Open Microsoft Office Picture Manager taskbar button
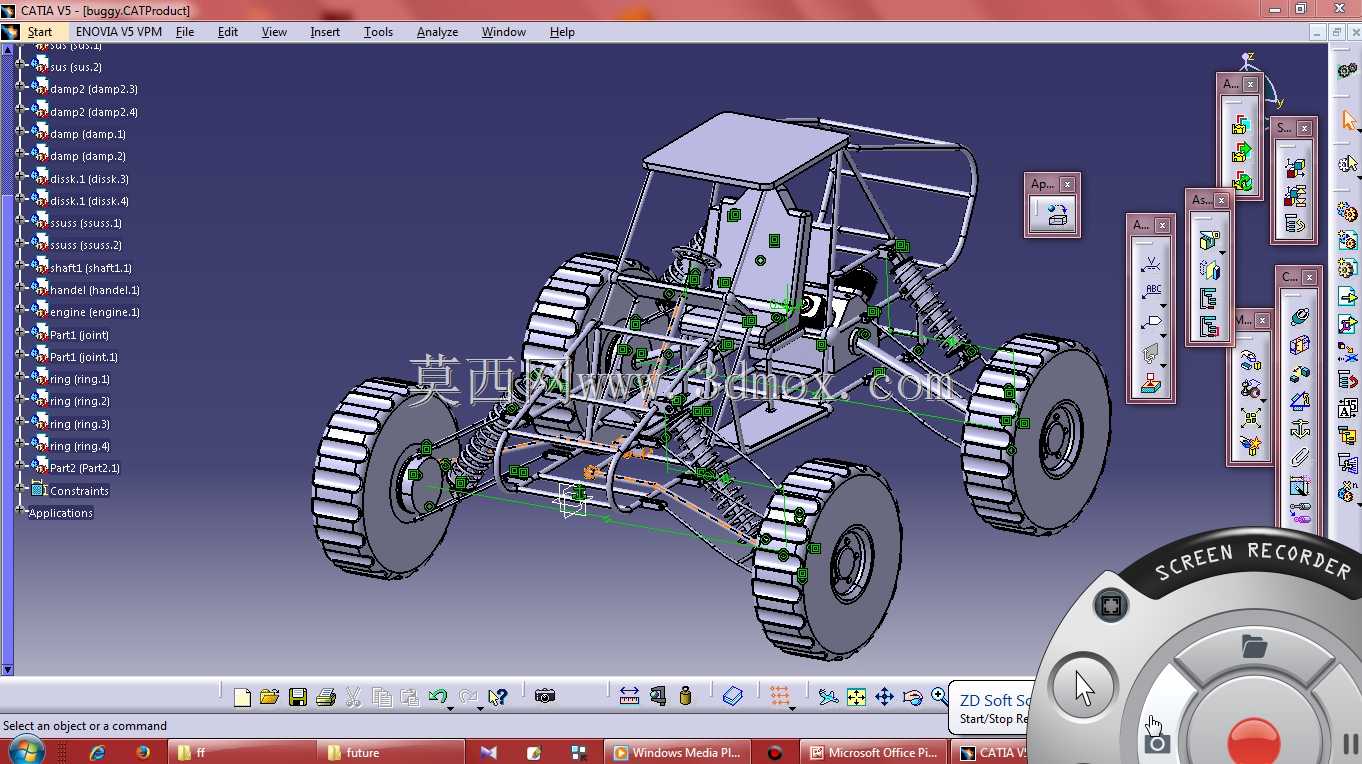Screen dimensions: 1362x764 (x=874, y=753)
